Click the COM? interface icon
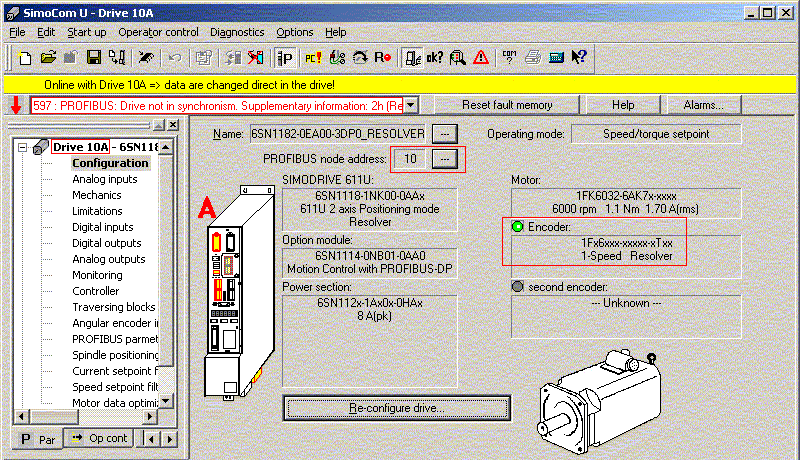The image size is (800, 460). pos(509,58)
